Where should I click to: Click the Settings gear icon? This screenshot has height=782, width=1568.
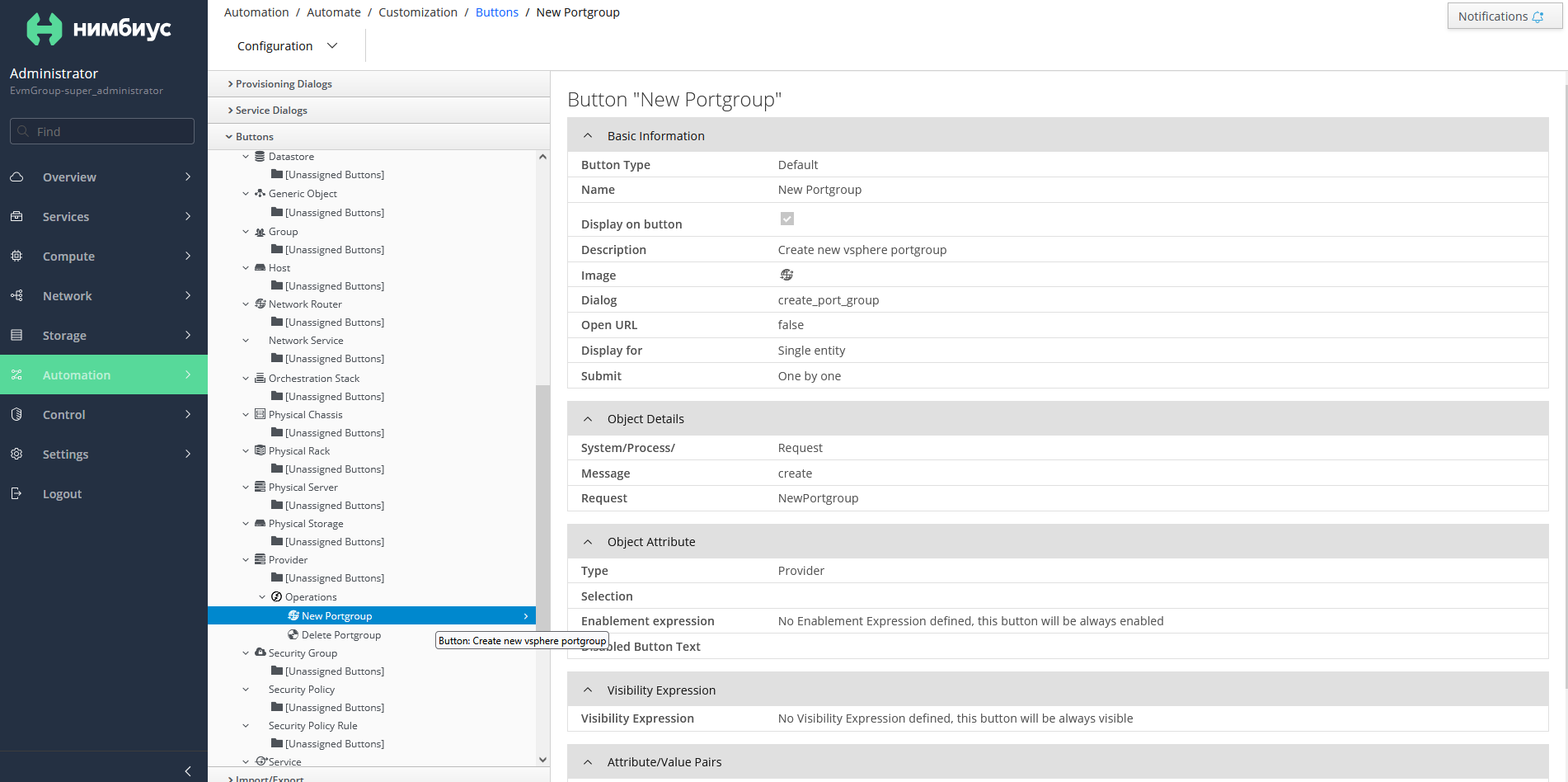[x=16, y=454]
